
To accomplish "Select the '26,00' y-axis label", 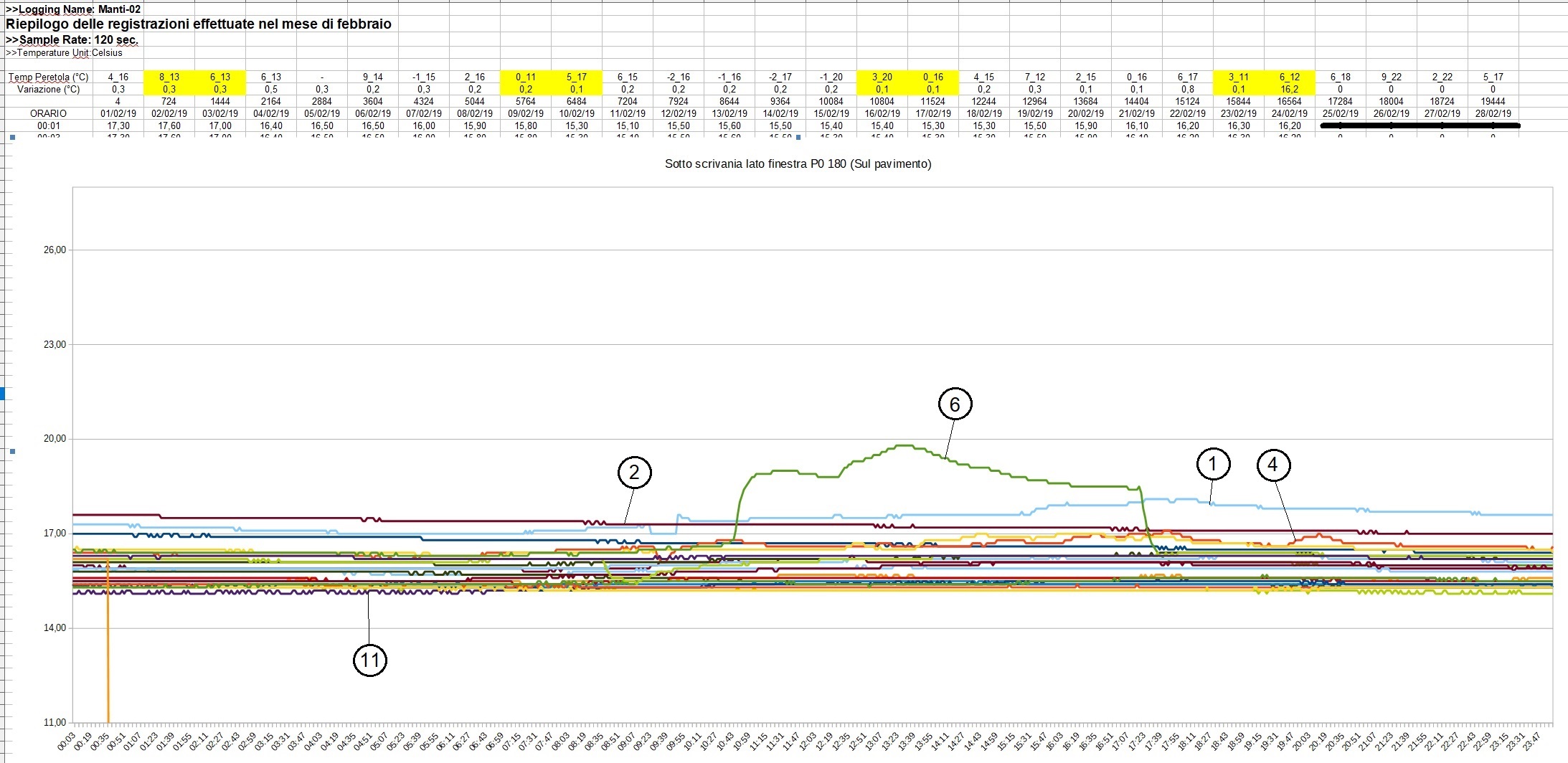I will tap(55, 250).
